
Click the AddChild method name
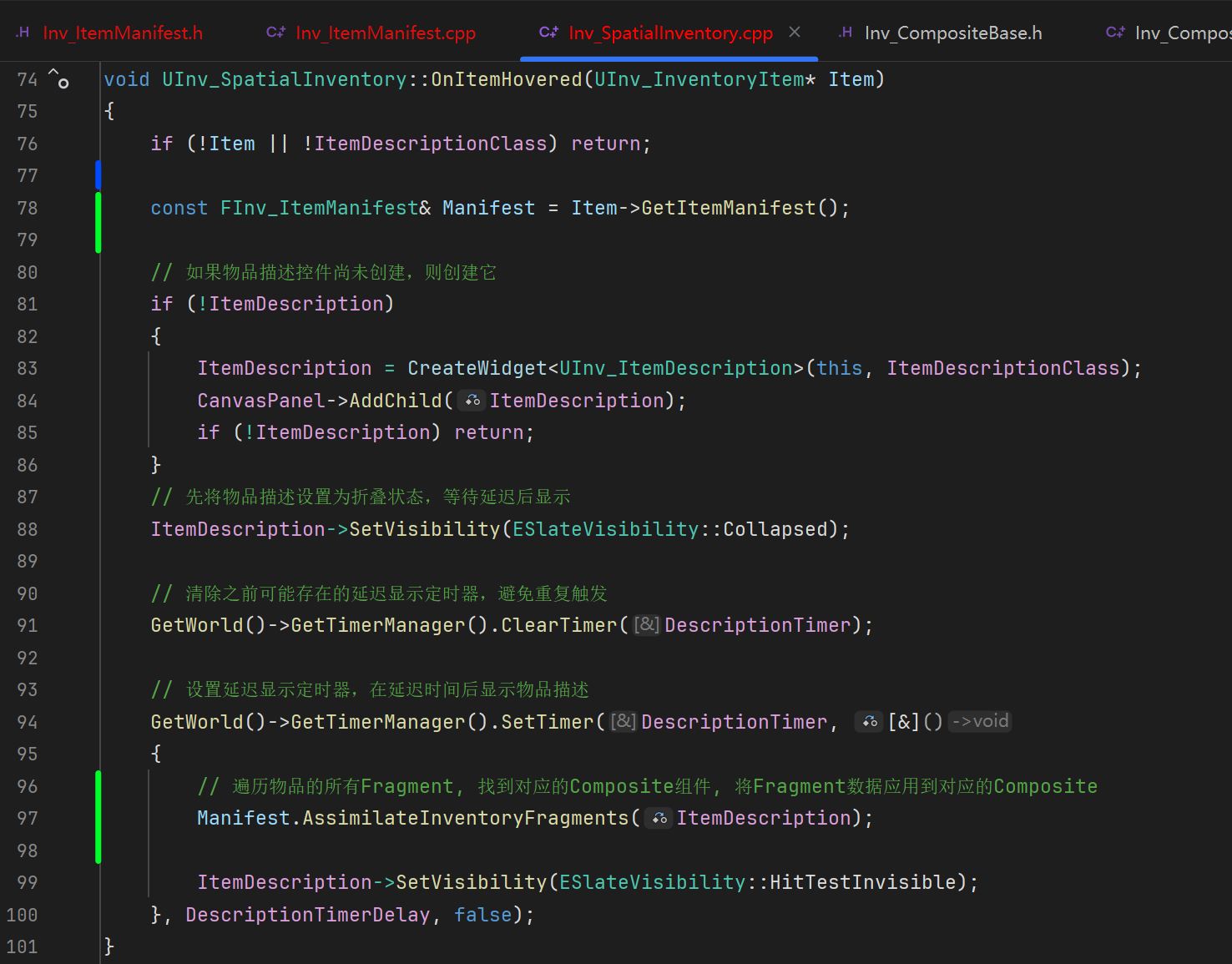pos(396,401)
